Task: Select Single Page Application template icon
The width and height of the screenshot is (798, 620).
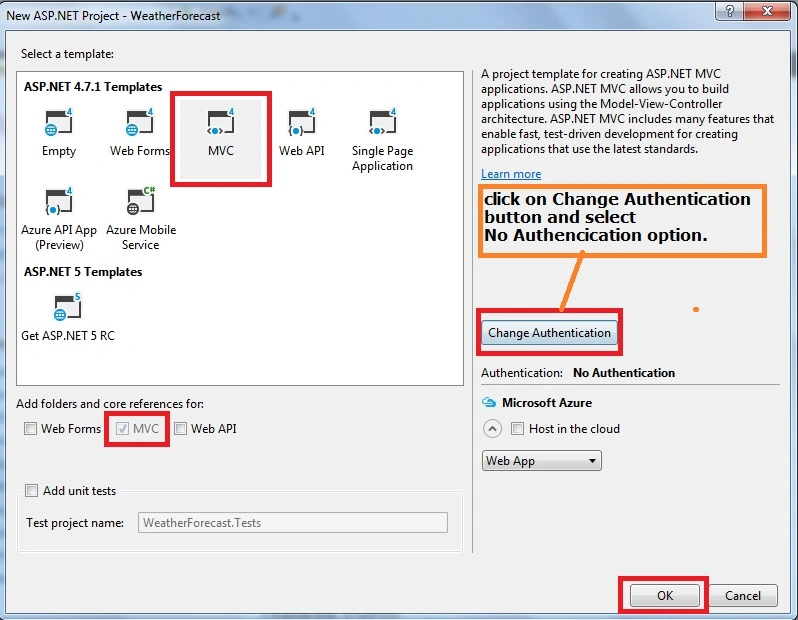Action: [383, 122]
